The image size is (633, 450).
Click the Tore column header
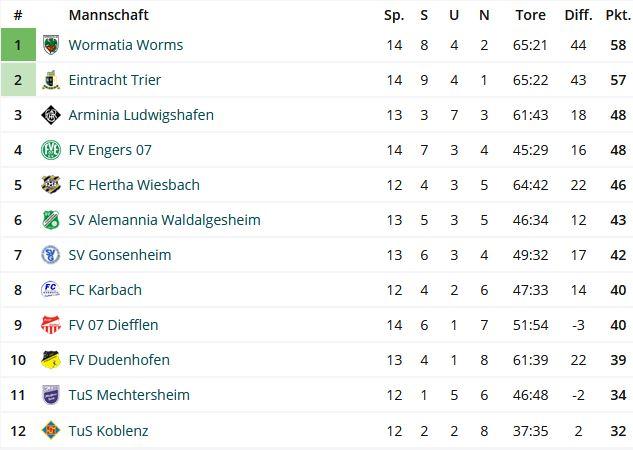530,15
